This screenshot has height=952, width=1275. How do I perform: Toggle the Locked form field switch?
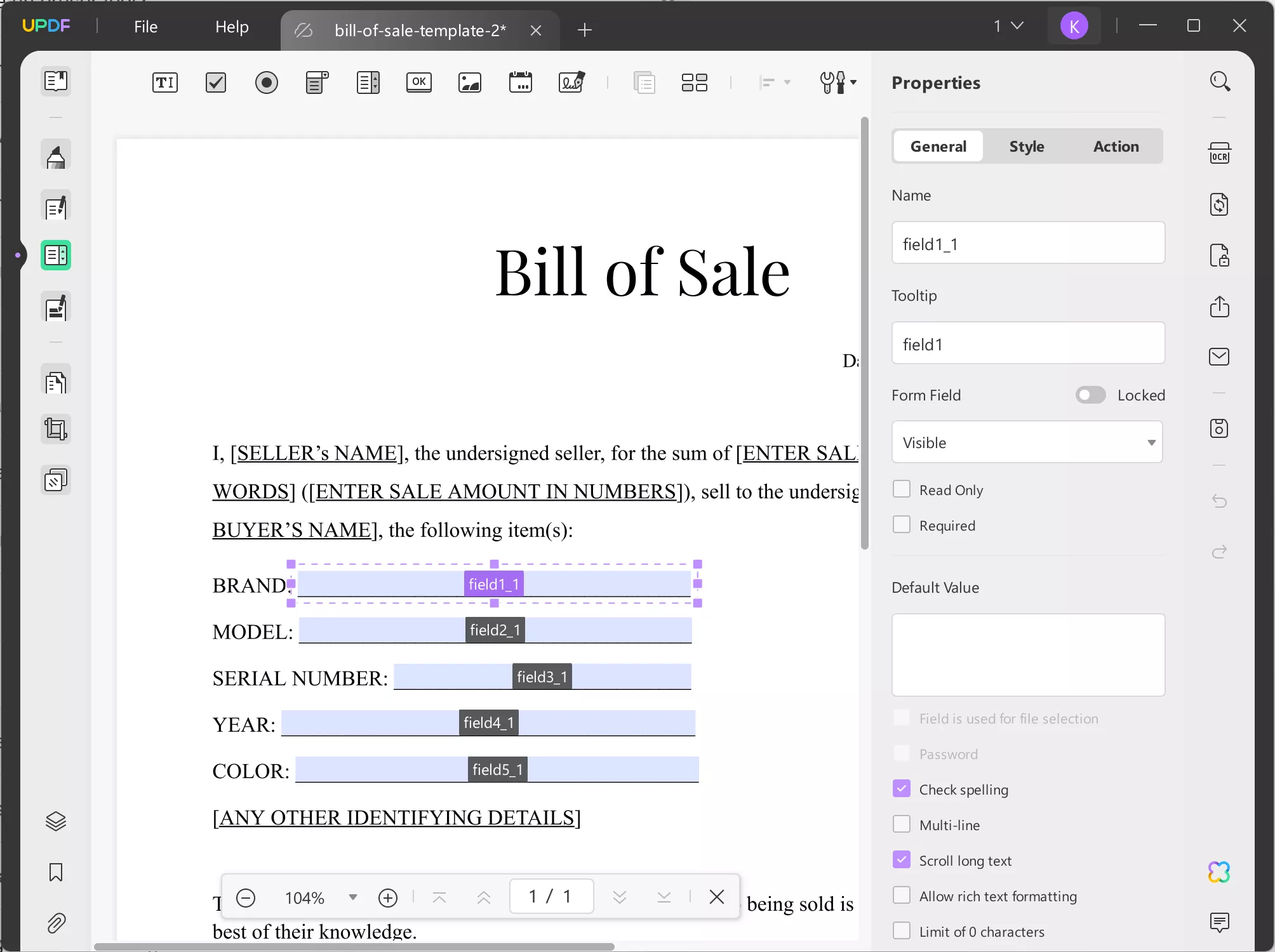tap(1090, 395)
